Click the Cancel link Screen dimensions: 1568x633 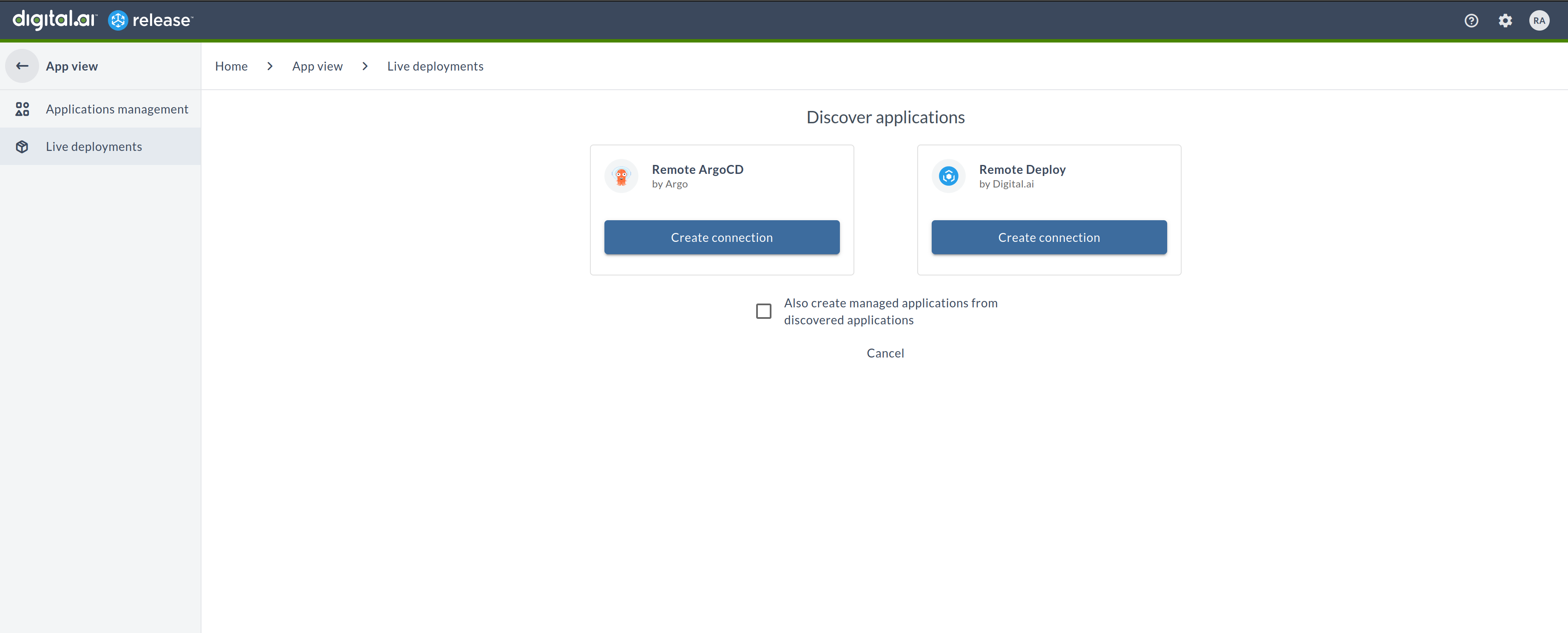[x=885, y=352]
